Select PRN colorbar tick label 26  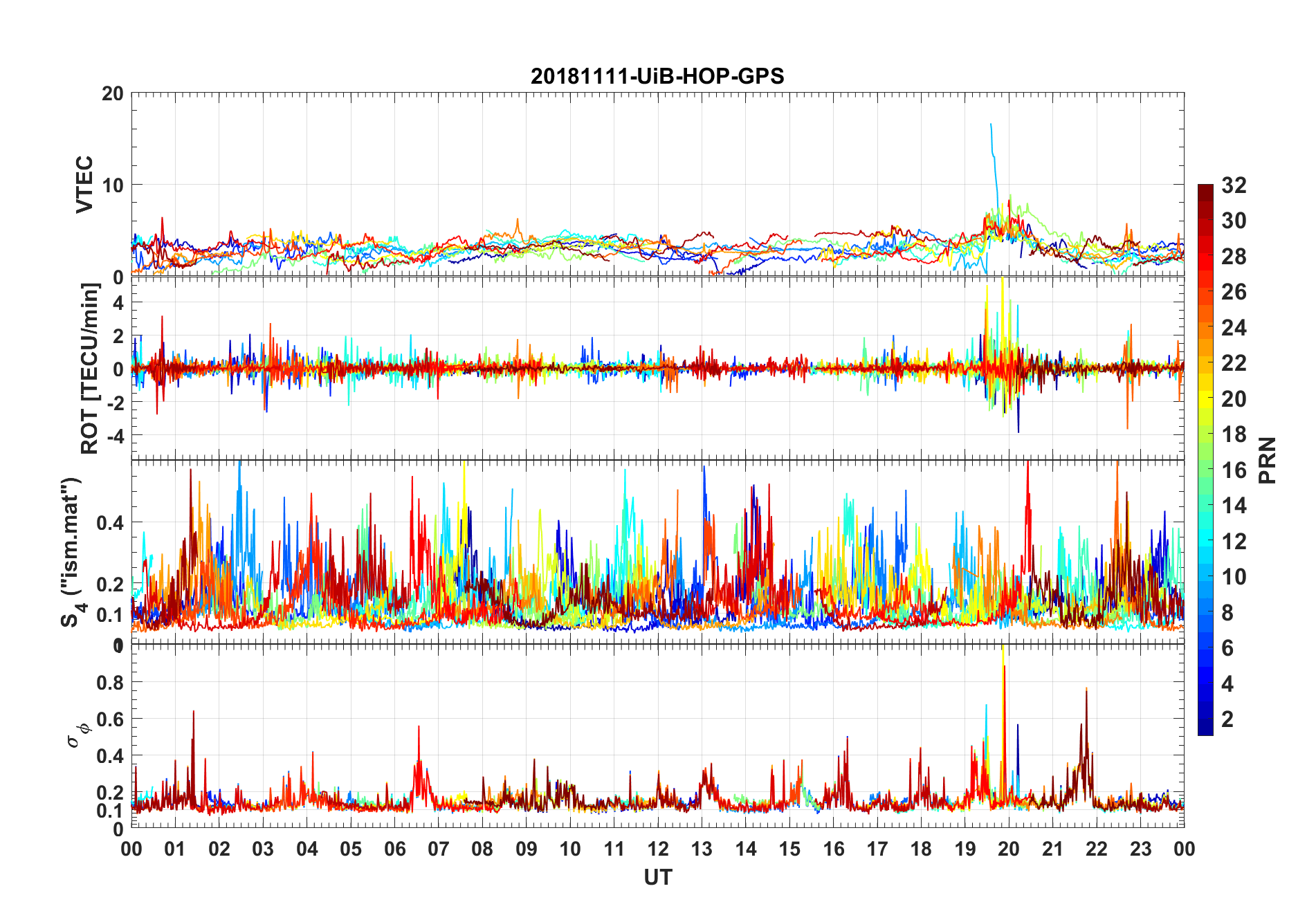pos(1234,292)
